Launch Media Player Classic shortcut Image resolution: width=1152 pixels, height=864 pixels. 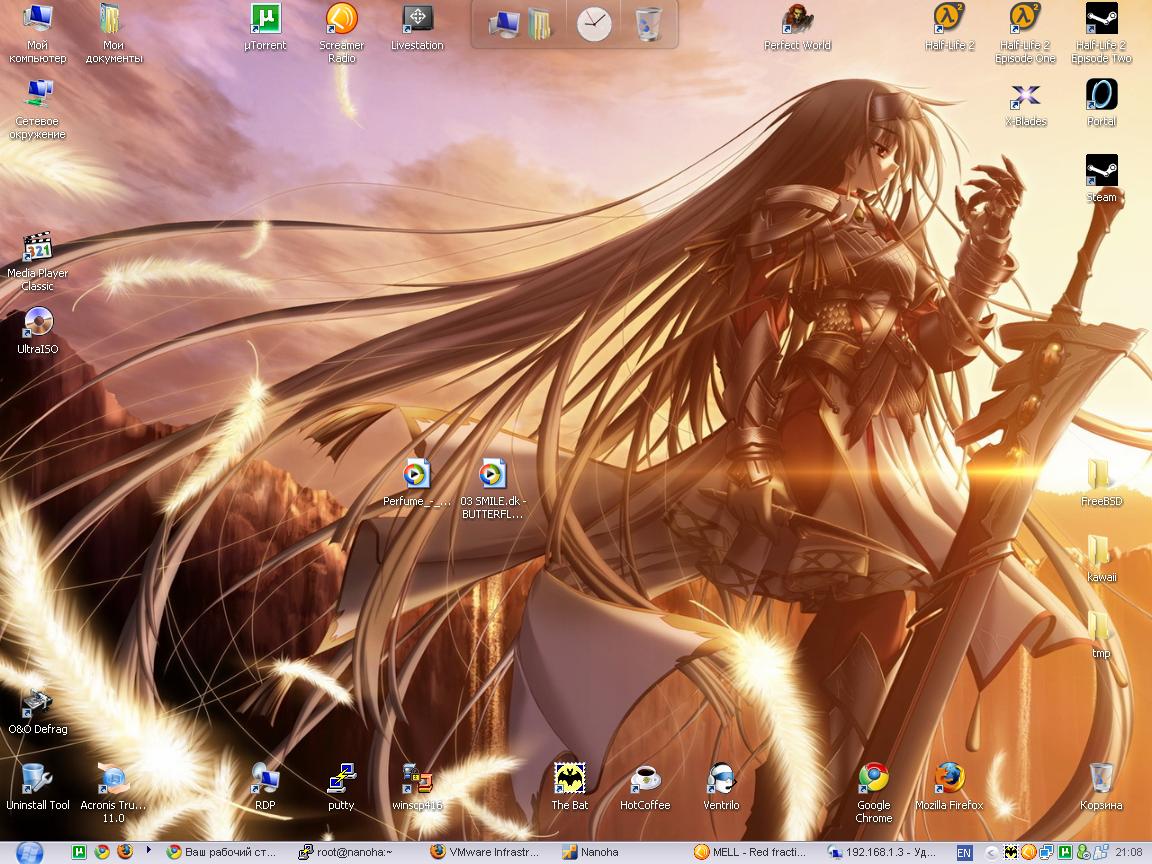click(x=37, y=262)
